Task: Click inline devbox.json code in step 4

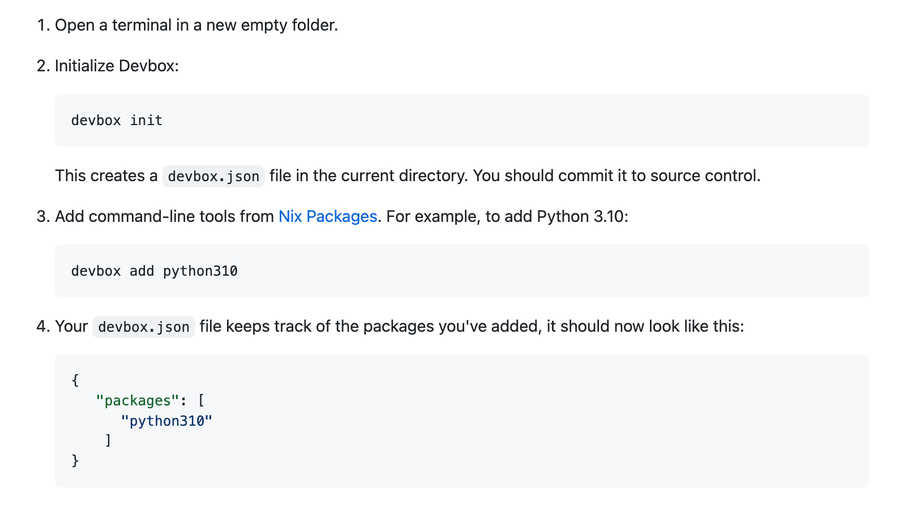Action: pos(143,327)
